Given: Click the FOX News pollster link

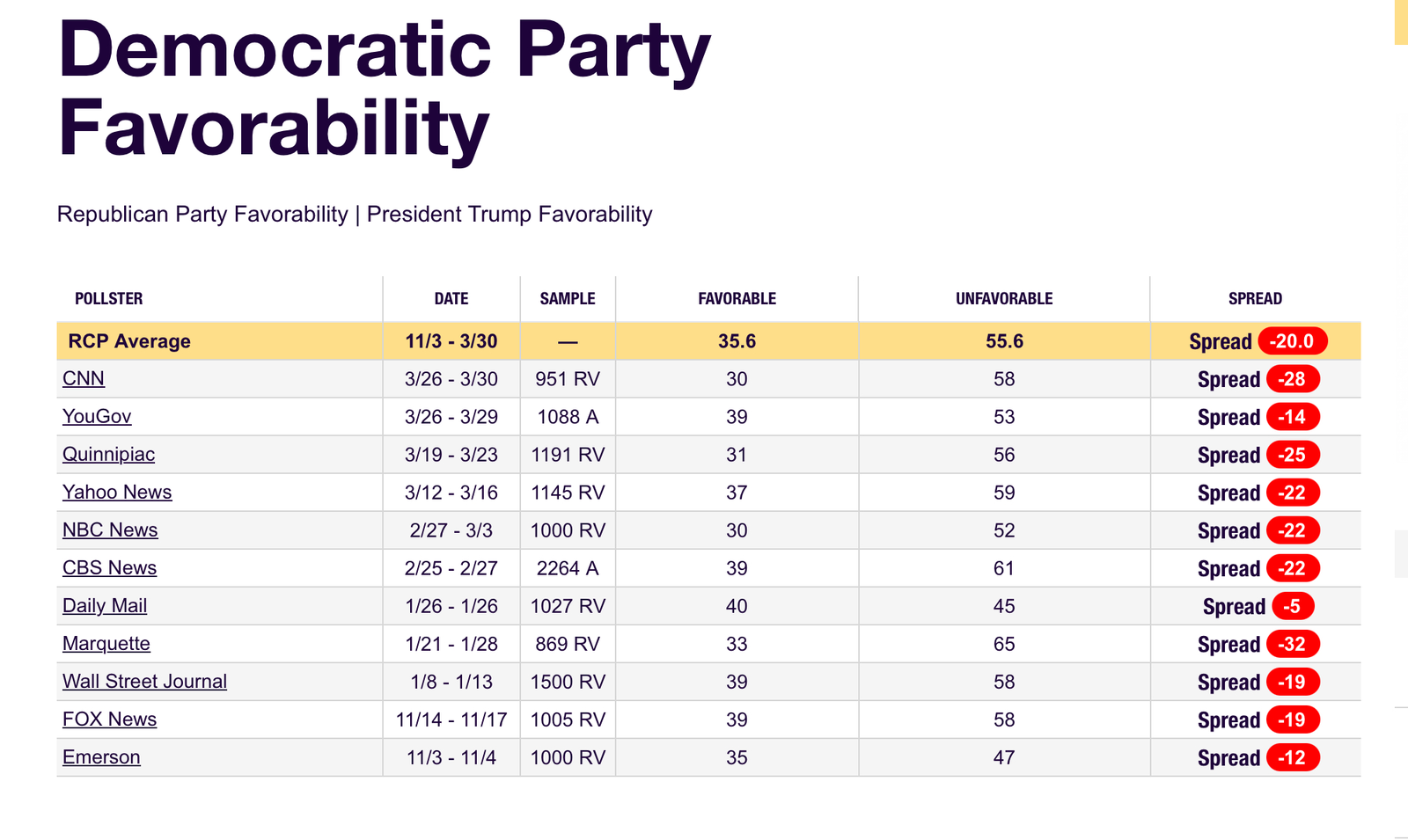Looking at the screenshot, I should (x=109, y=719).
